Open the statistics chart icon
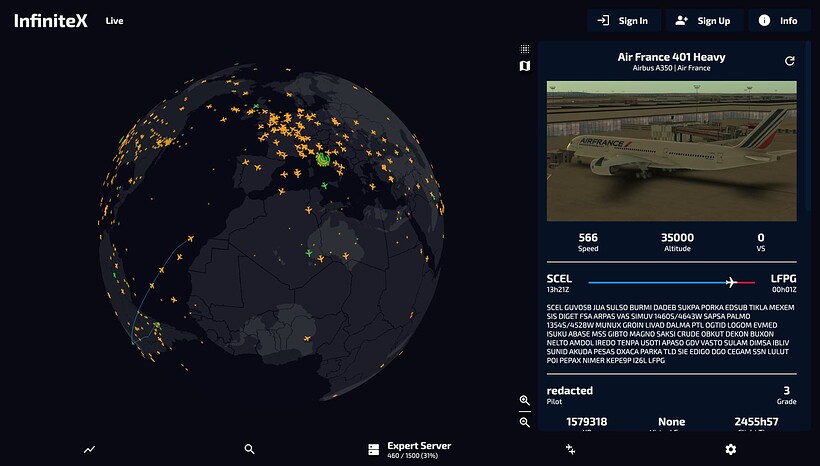This screenshot has height=466, width=820. coord(89,449)
